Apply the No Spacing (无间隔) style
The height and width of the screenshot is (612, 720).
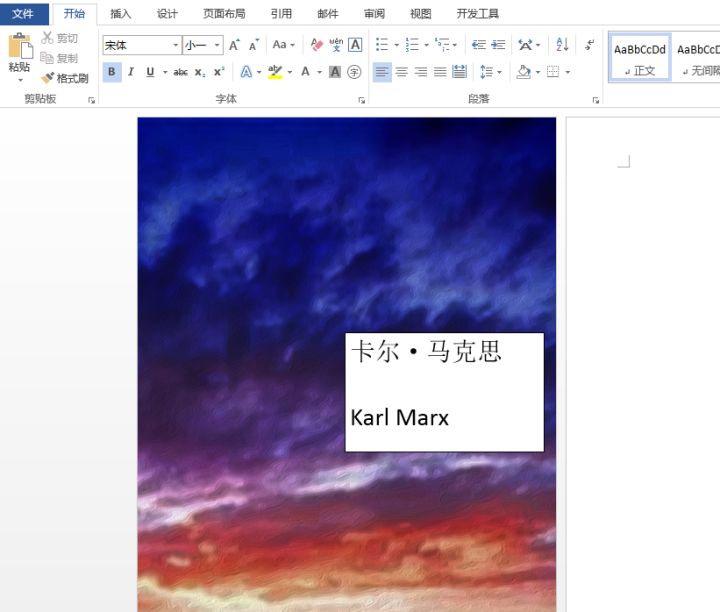[696, 58]
